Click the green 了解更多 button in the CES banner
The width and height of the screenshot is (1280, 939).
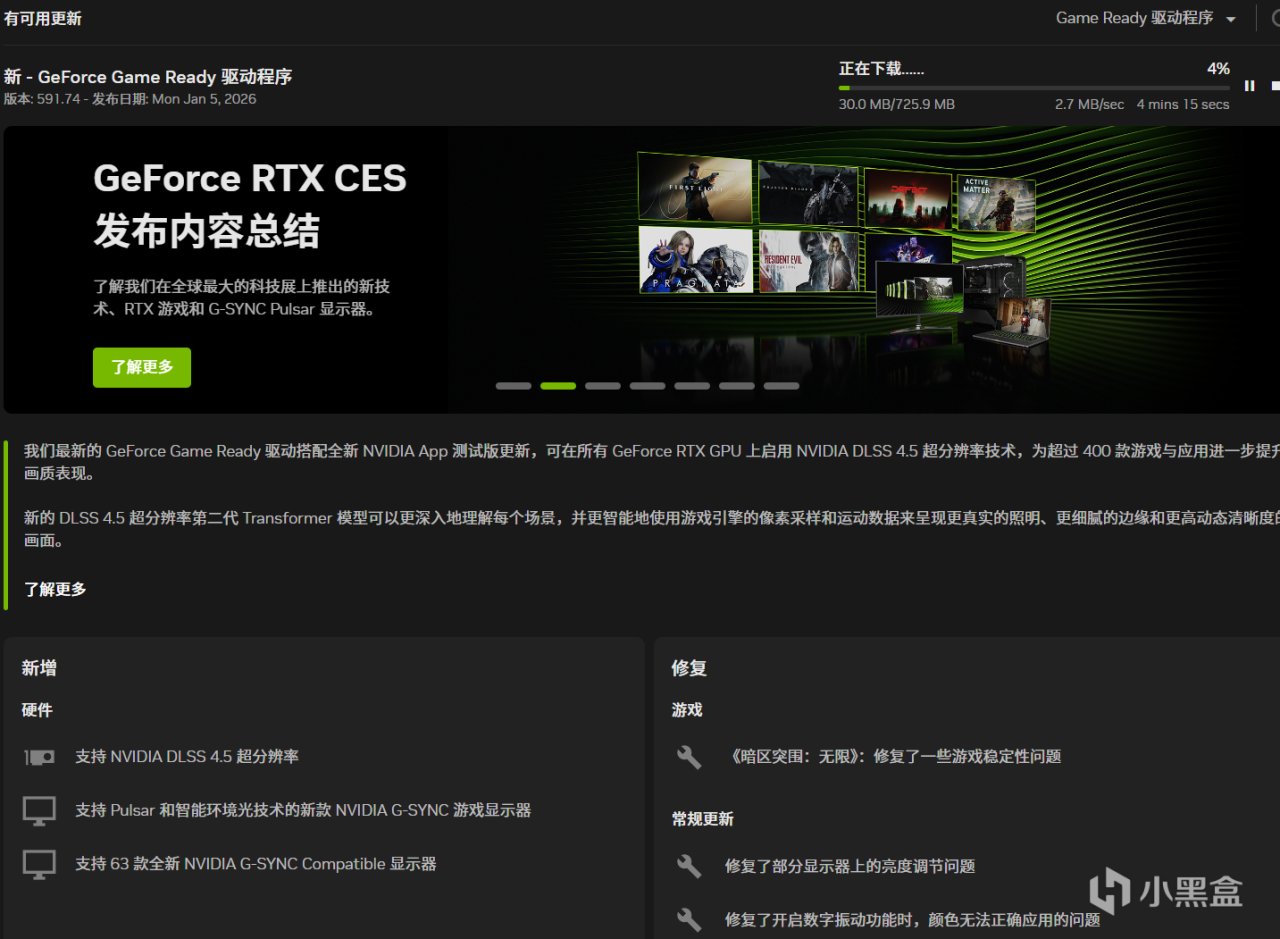(x=142, y=367)
